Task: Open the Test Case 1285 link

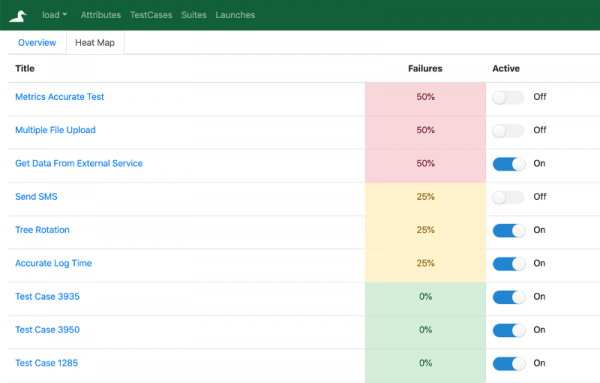Action: coord(47,363)
